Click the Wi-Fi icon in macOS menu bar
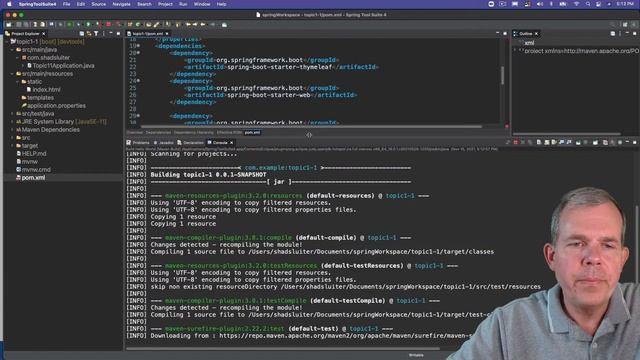This screenshot has height=360, width=640. [x=576, y=4]
